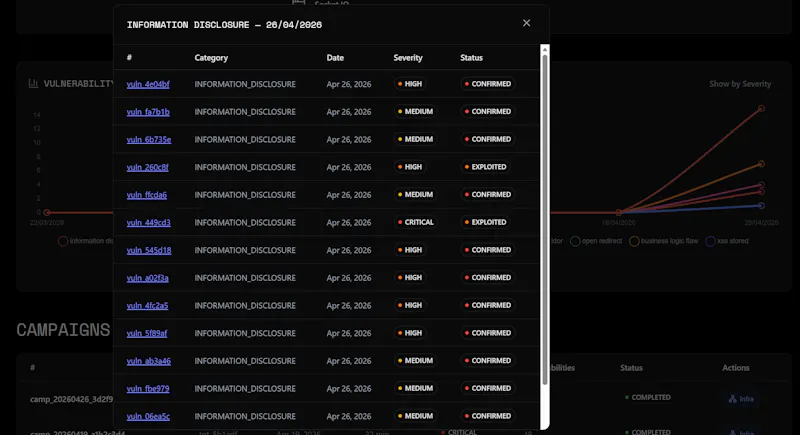Click MEDIUM severity badge for vuln_ab3a46
Image resolution: width=800 pixels, height=435 pixels.
pos(415,361)
